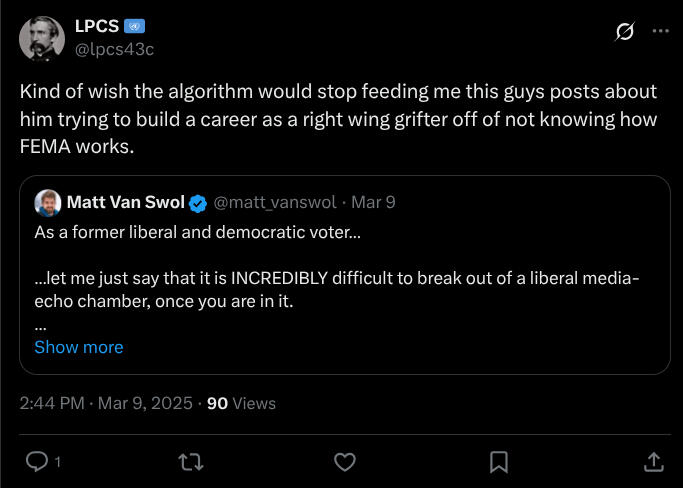This screenshot has width=683, height=488.
Task: Open the LPCS display name link
Action: [97, 26]
